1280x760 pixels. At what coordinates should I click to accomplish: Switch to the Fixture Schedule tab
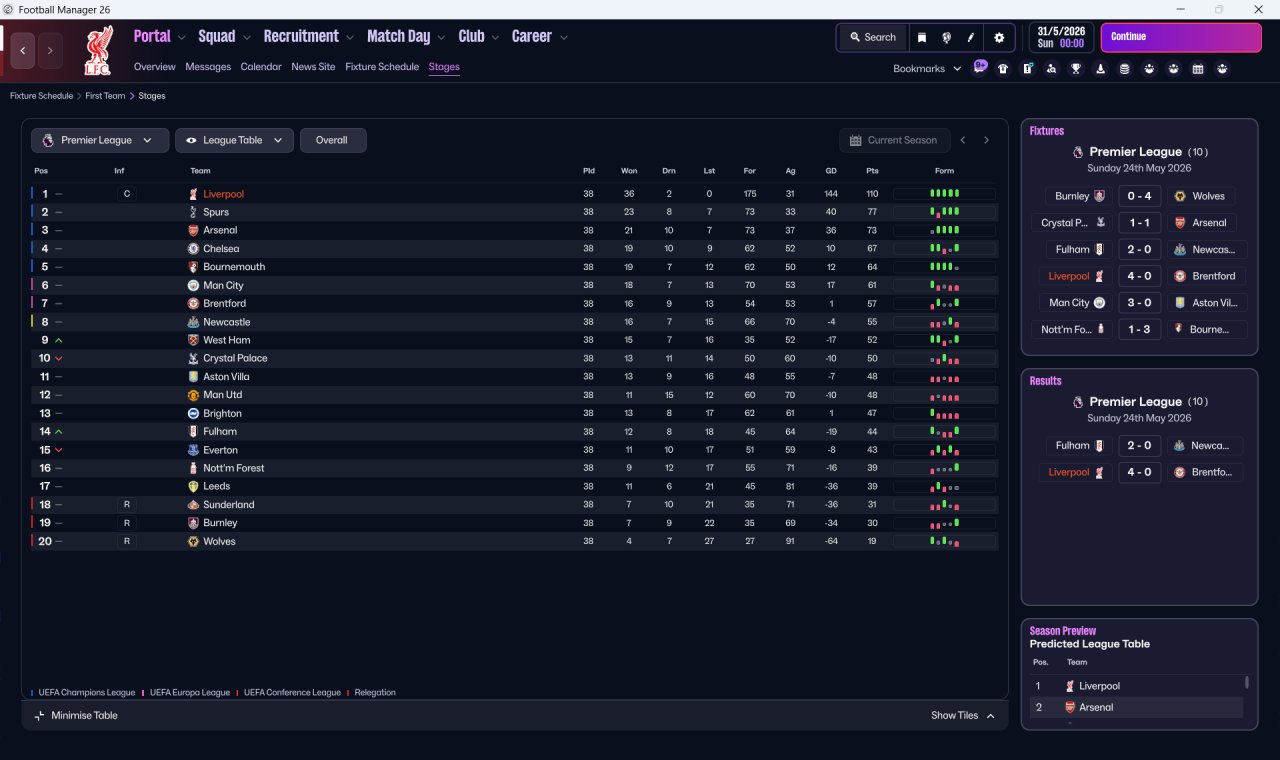(x=382, y=67)
